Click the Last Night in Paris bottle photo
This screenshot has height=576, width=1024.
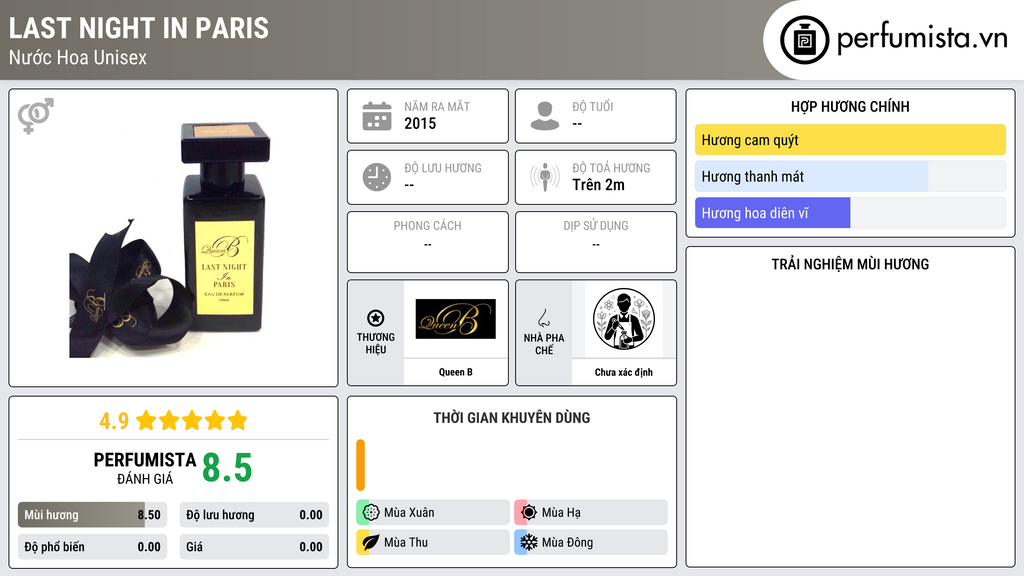coord(170,239)
